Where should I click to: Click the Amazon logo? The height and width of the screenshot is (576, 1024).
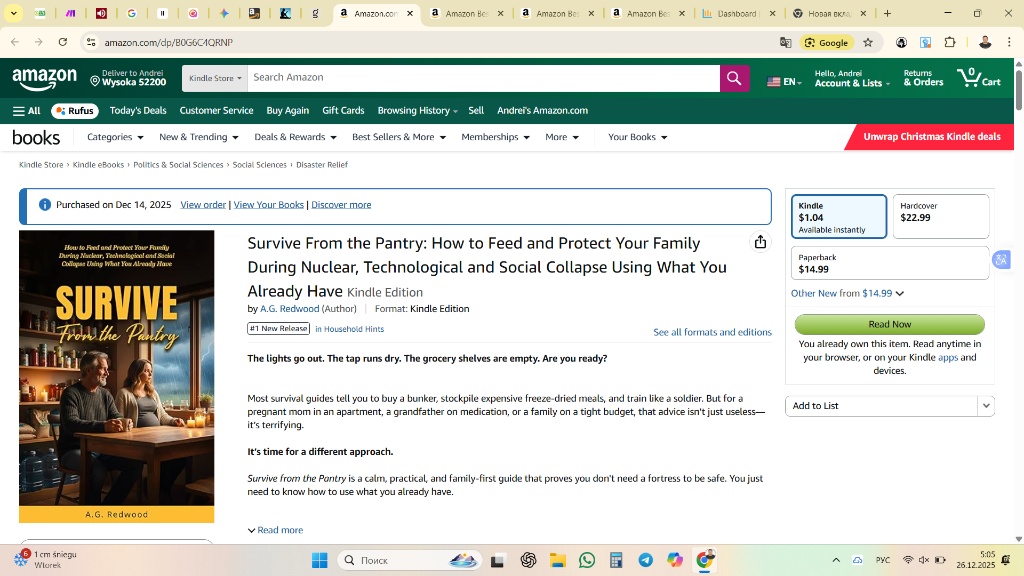click(x=44, y=78)
